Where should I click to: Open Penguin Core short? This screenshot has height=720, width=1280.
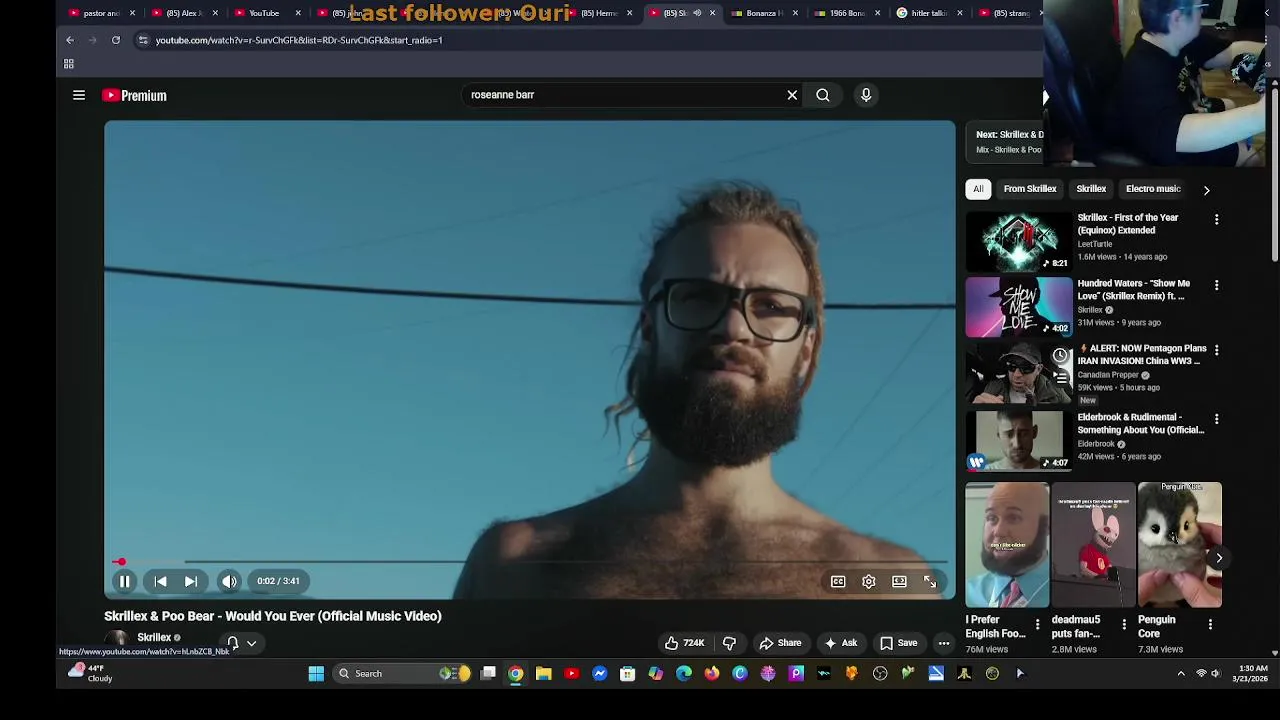[x=1180, y=545]
